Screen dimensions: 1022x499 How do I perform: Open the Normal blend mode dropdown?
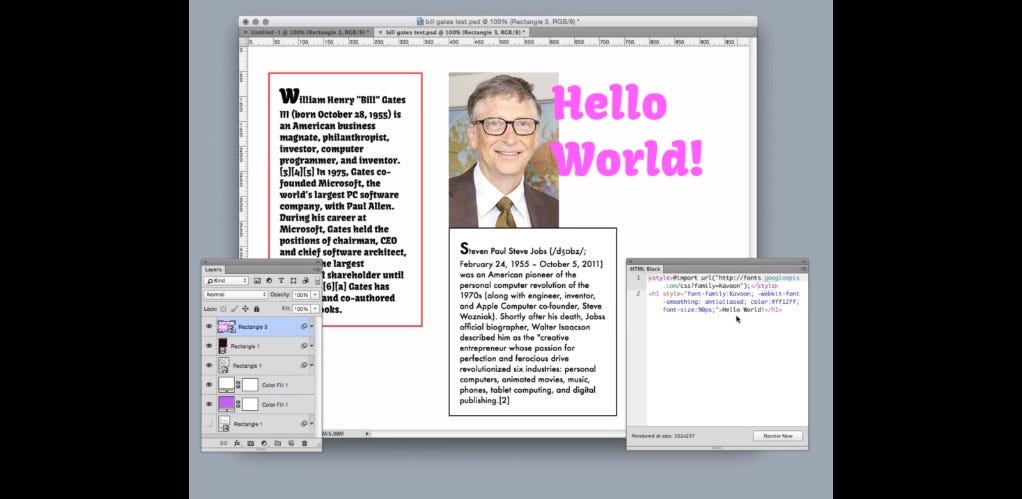point(236,295)
